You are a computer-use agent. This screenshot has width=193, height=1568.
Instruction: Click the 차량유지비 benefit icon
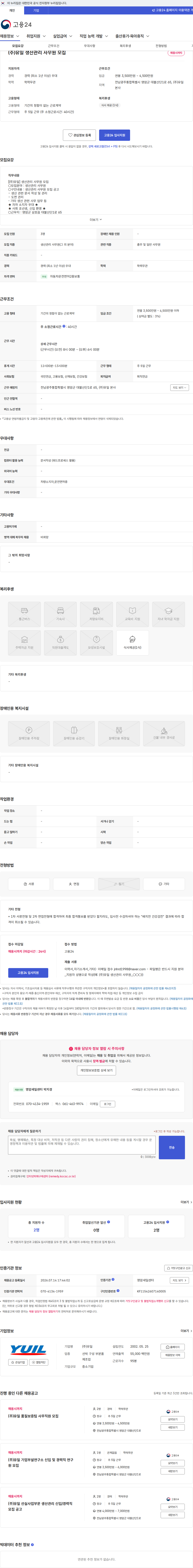coord(96,614)
